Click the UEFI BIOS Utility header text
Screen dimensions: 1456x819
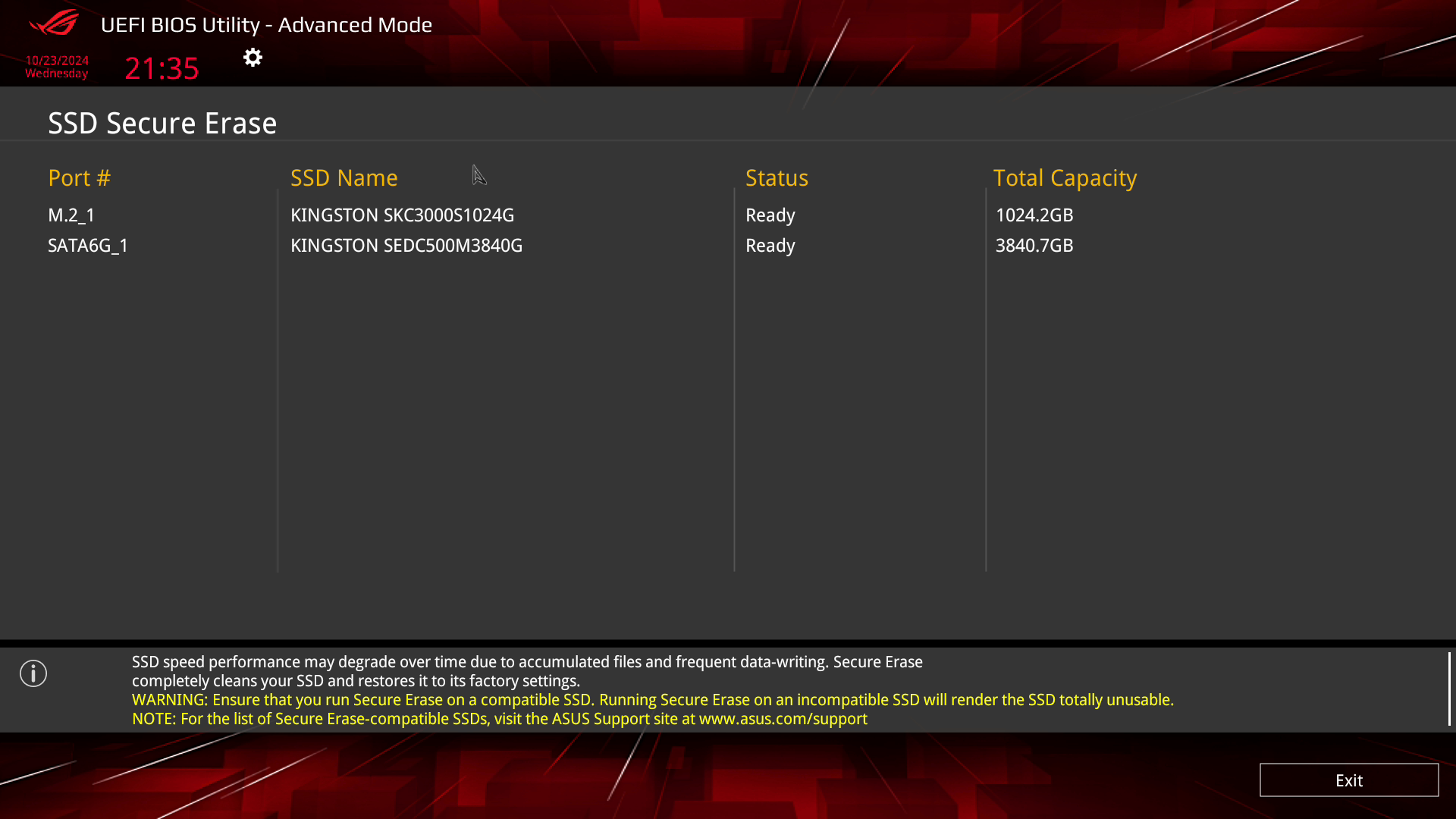pyautogui.click(x=266, y=24)
